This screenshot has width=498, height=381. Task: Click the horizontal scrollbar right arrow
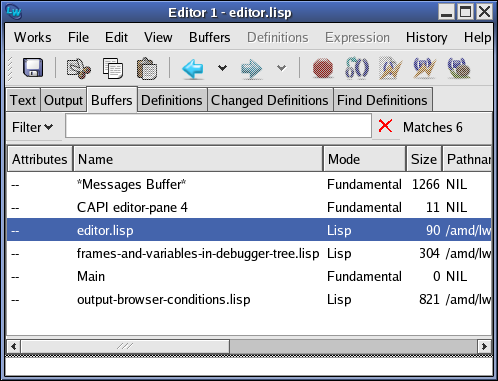tap(484, 346)
